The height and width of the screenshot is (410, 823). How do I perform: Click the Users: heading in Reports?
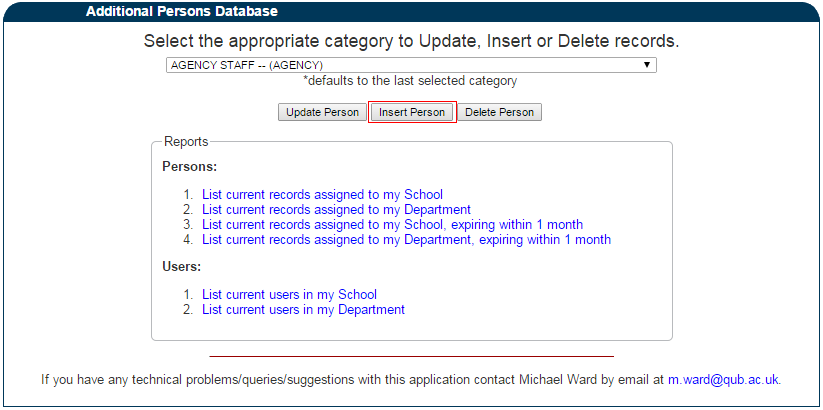point(182,267)
